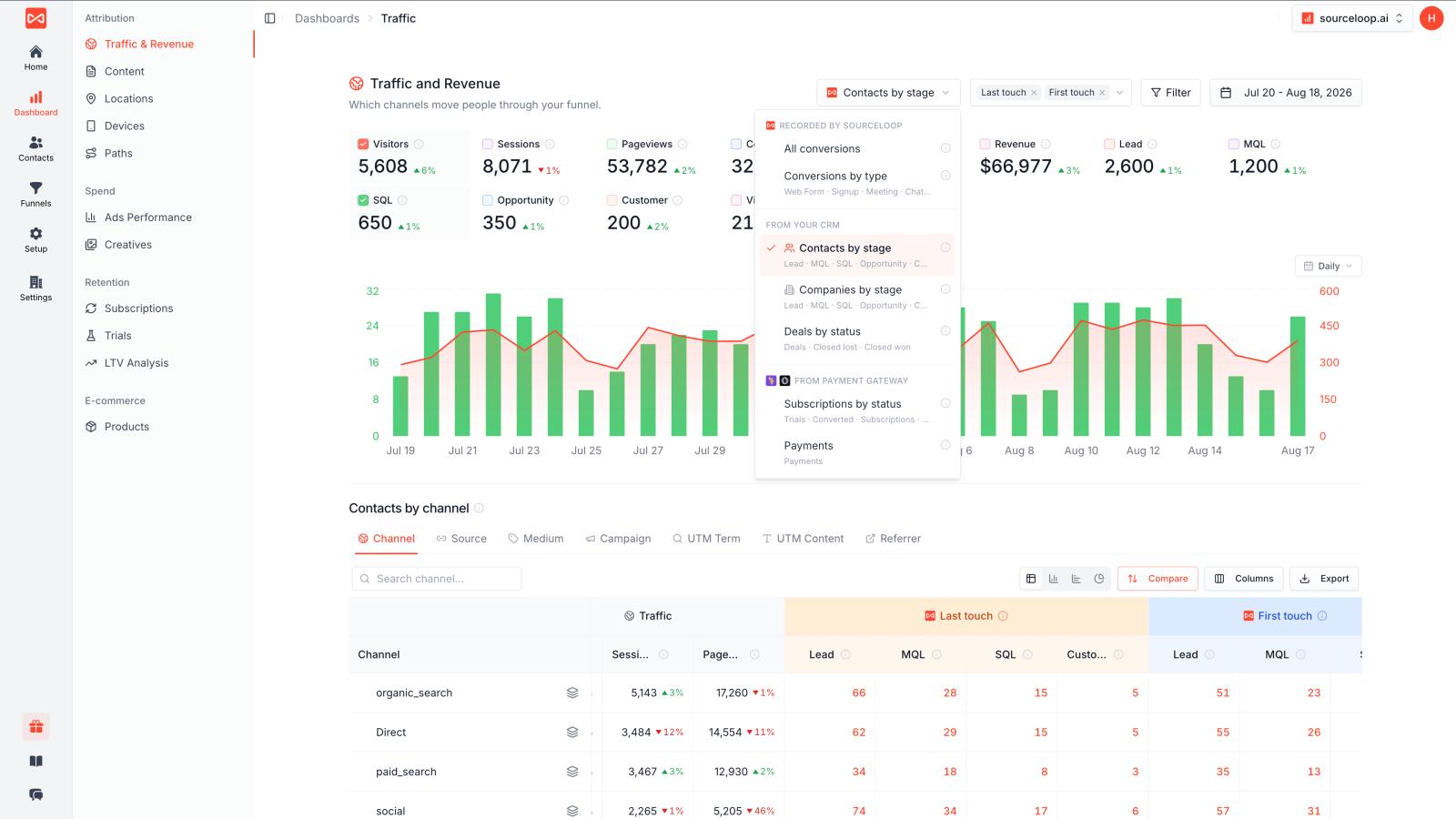Click layers icon in Direct row

coord(572,732)
